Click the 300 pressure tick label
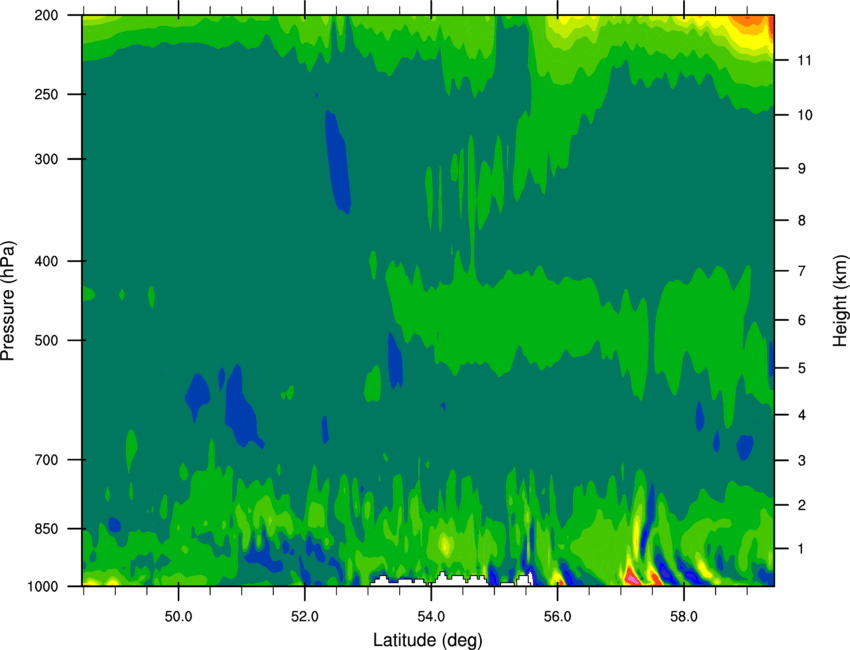This screenshot has width=850, height=650. [46, 159]
